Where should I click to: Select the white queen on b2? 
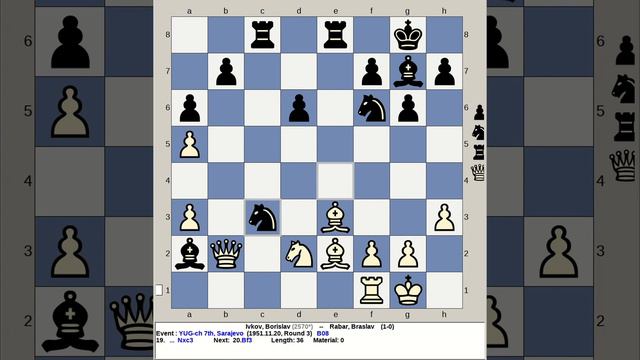(226, 254)
